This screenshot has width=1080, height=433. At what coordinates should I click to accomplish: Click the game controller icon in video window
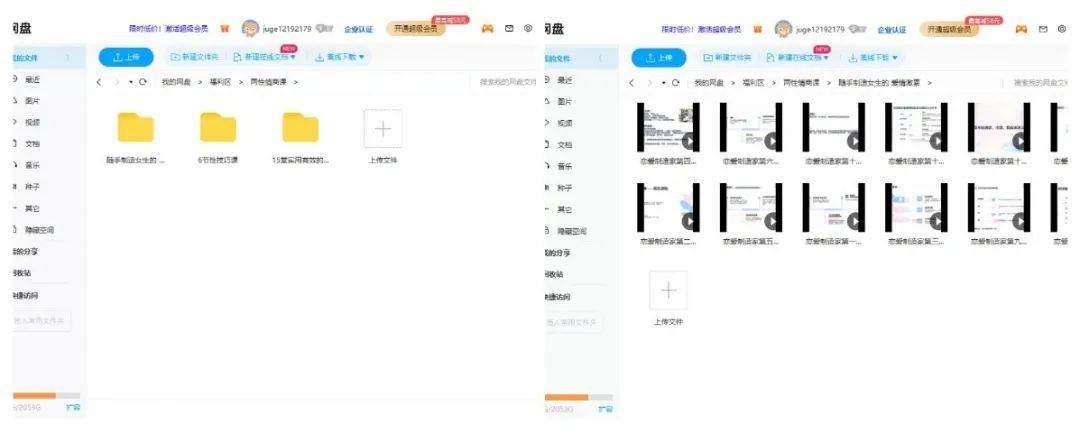1021,29
